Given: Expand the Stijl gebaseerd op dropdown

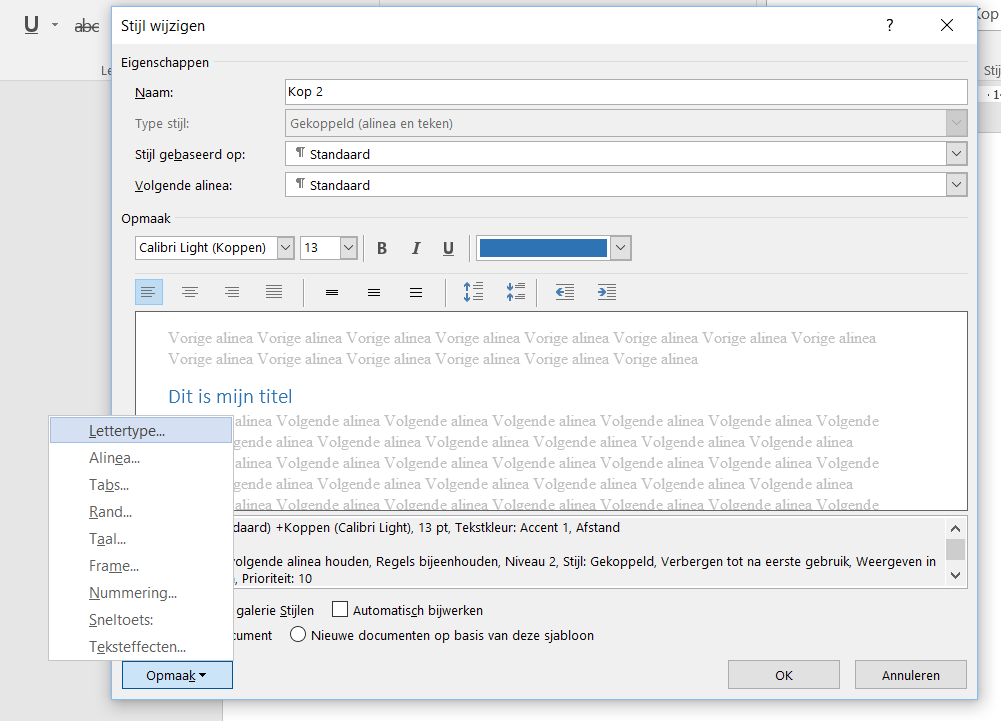Looking at the screenshot, I should [957, 154].
